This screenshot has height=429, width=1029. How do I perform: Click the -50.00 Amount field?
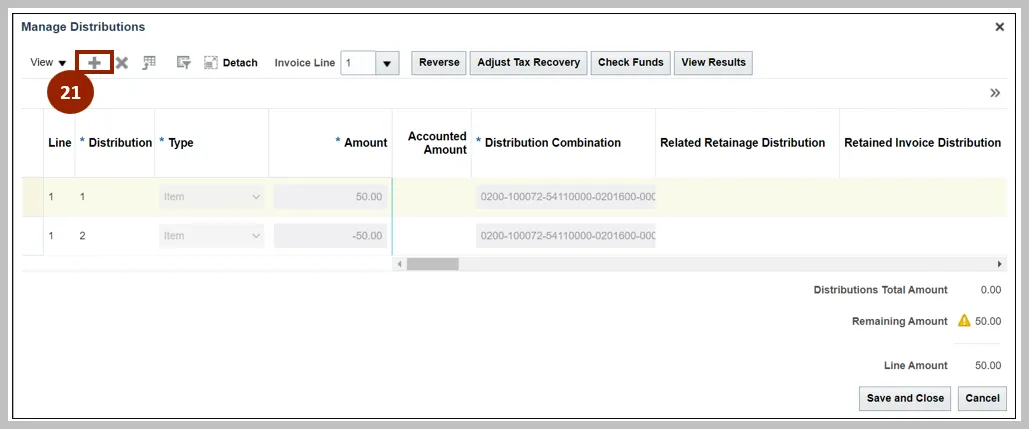331,235
